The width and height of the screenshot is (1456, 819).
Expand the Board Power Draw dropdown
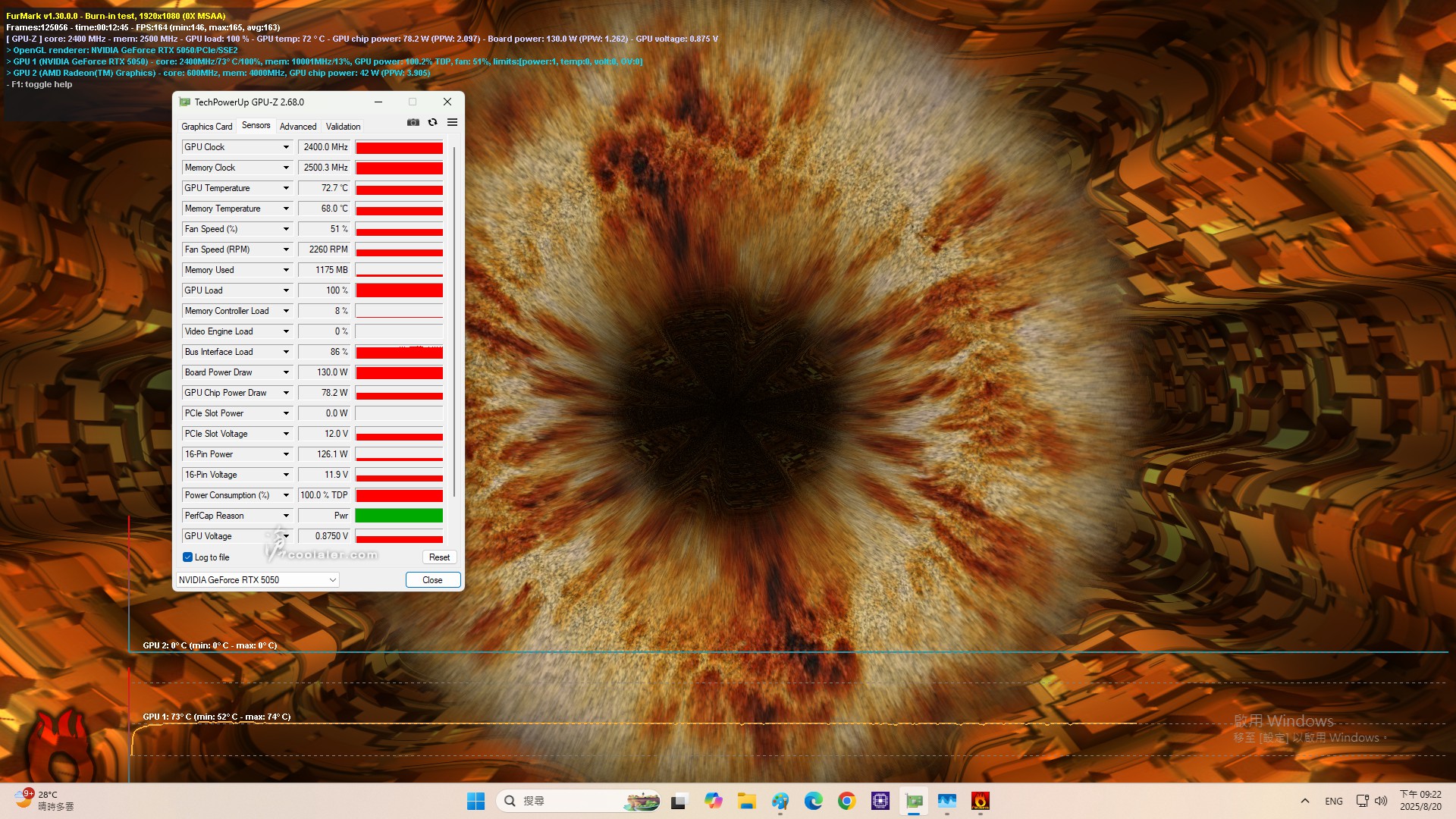point(286,372)
